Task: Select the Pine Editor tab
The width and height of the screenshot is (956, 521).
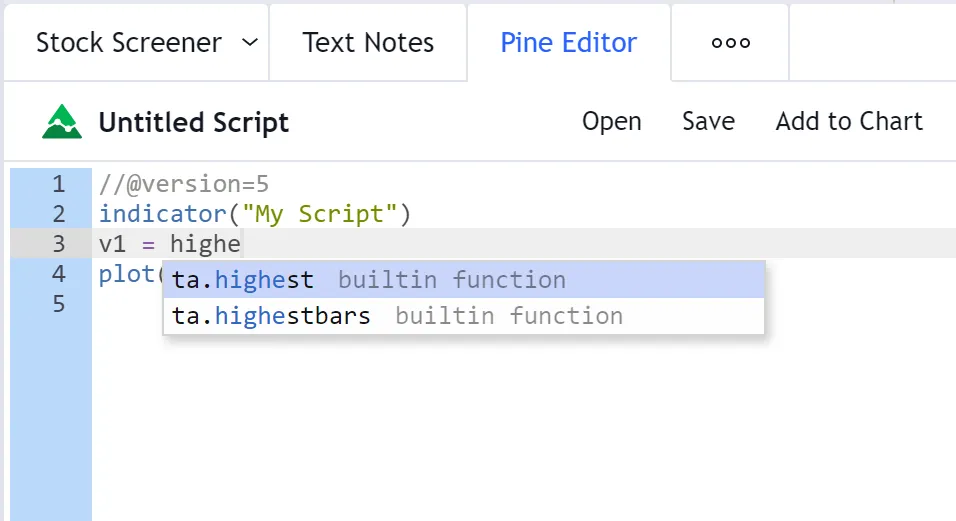Action: tap(568, 43)
